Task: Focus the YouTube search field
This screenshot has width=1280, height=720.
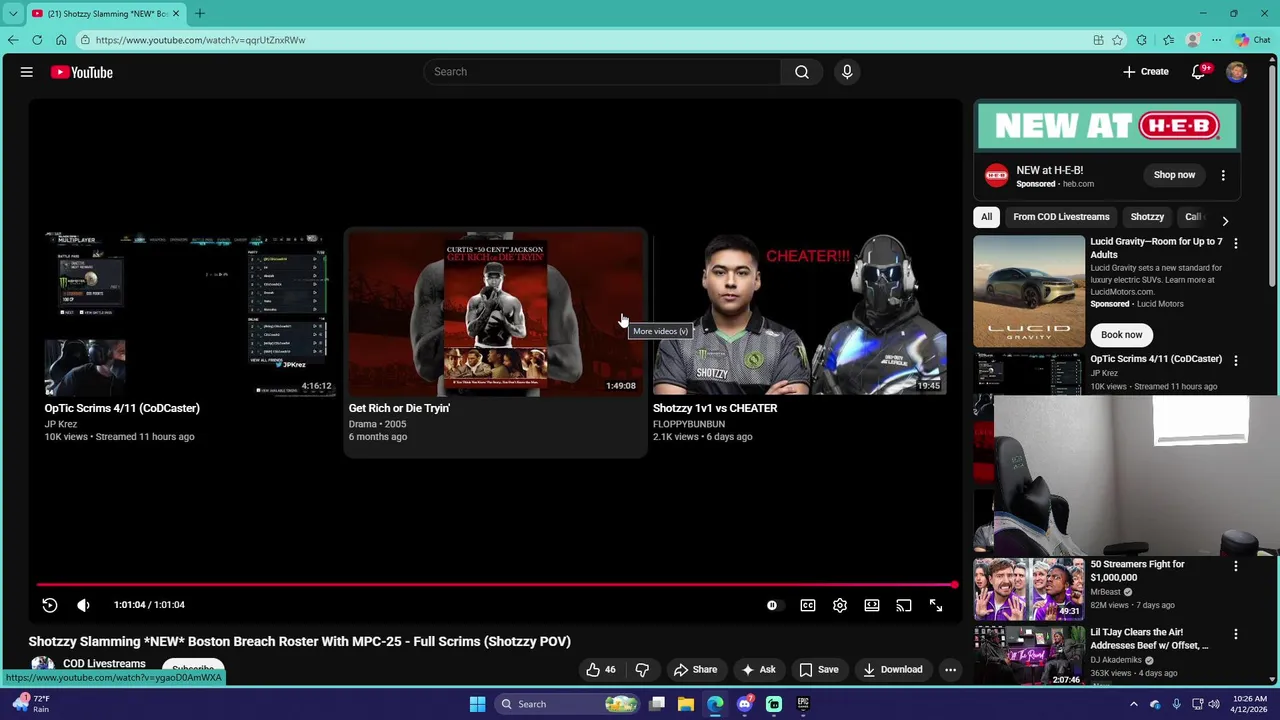Action: pos(602,72)
